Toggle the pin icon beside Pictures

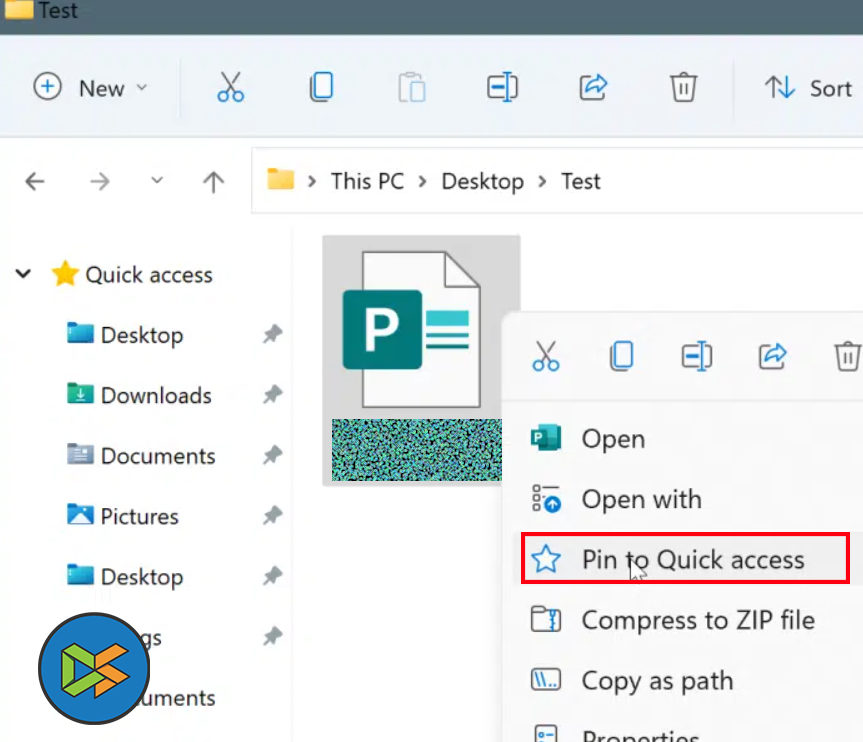[272, 516]
